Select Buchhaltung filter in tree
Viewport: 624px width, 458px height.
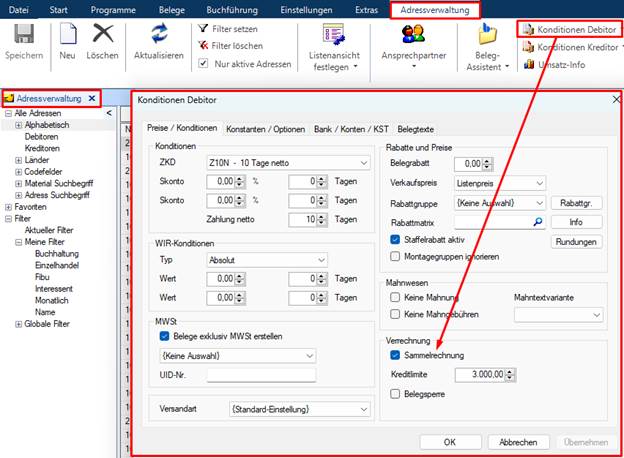pos(57,254)
